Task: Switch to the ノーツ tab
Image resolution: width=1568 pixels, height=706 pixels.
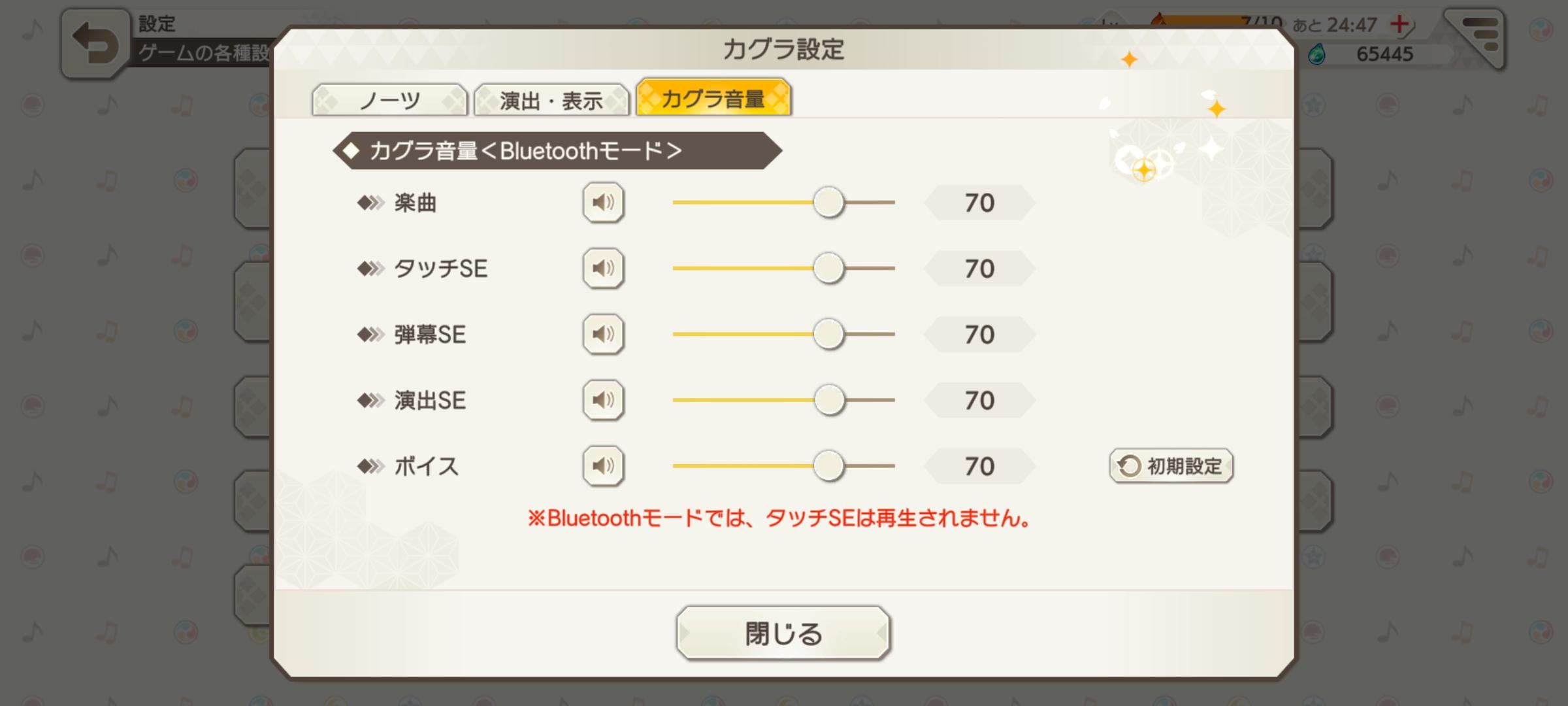Action: (389, 100)
